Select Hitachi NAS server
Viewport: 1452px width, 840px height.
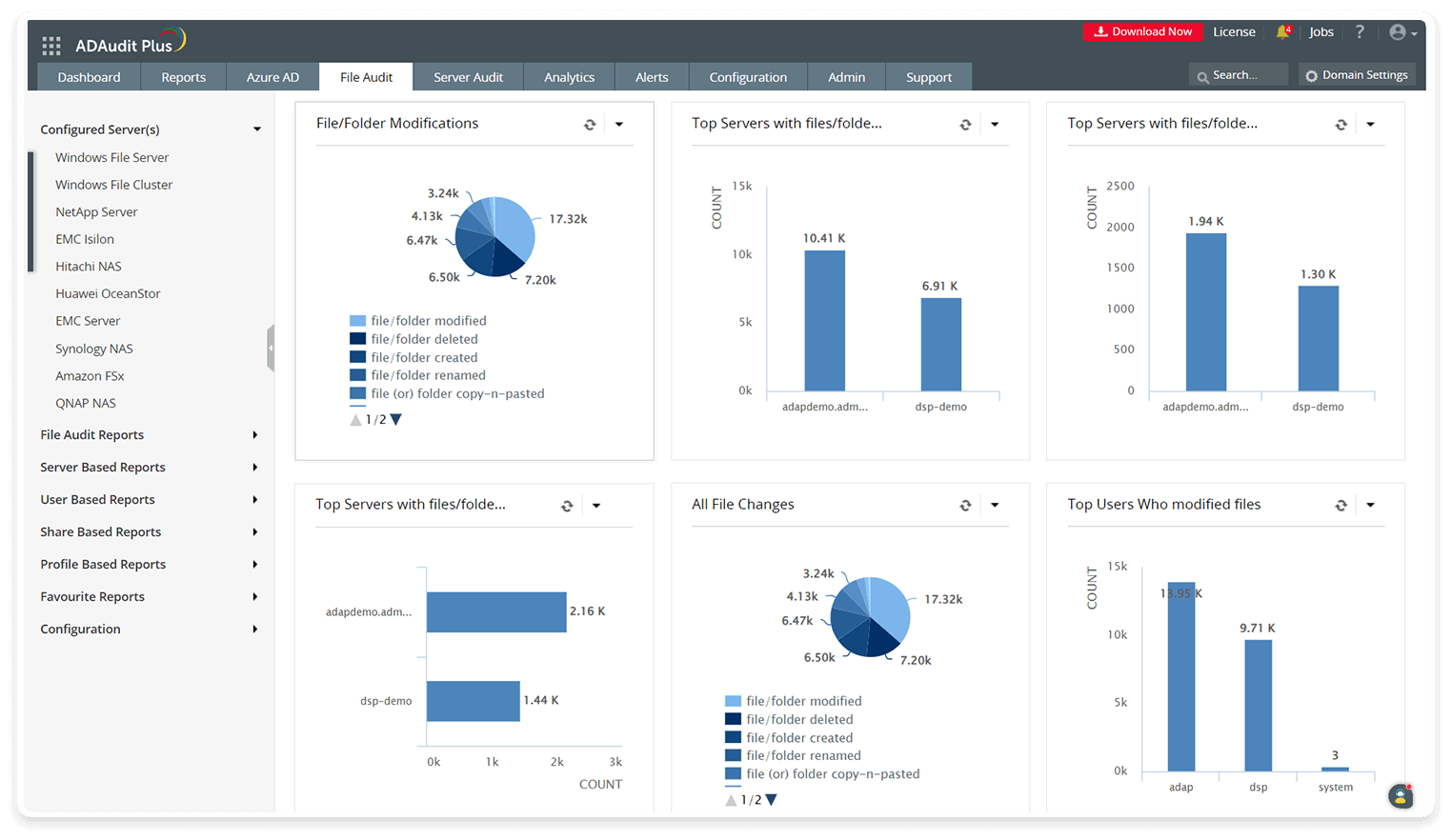click(89, 267)
